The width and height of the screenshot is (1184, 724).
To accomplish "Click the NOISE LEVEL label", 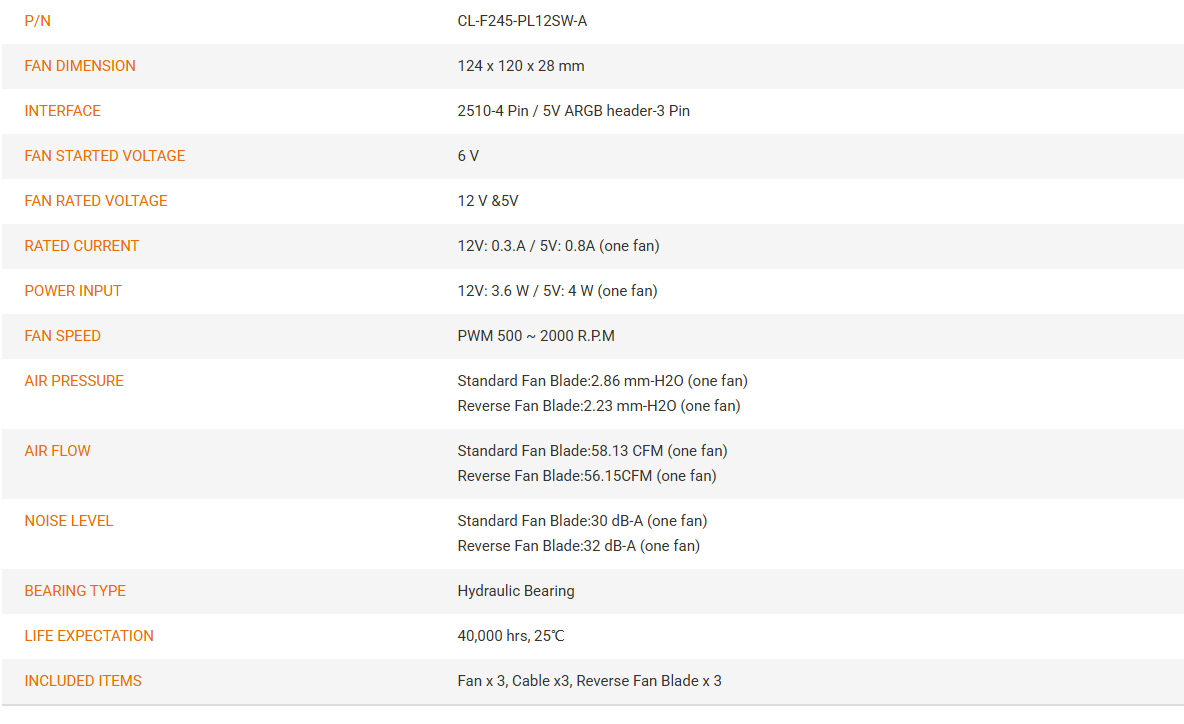I will click(68, 521).
